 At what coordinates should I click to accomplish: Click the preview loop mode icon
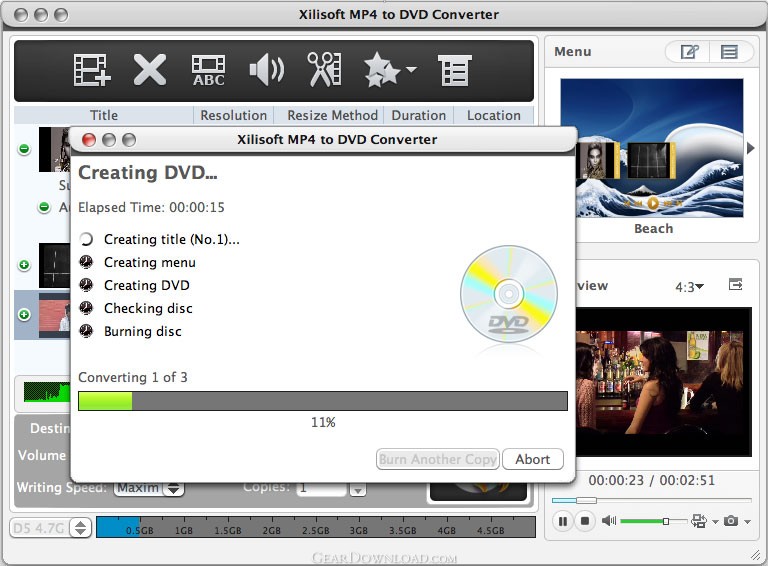pyautogui.click(x=699, y=521)
